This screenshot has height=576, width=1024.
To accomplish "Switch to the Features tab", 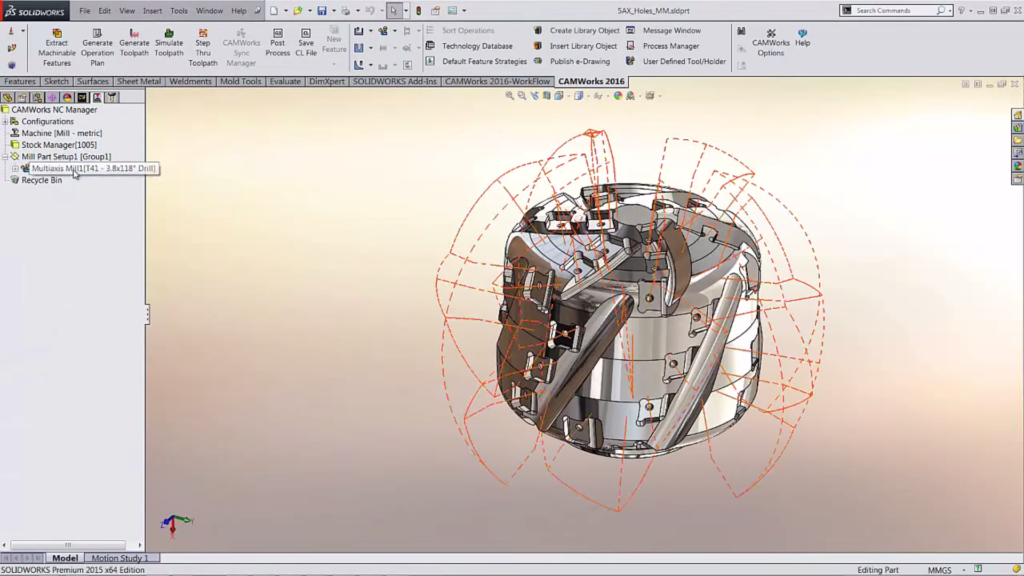I will pos(20,82).
